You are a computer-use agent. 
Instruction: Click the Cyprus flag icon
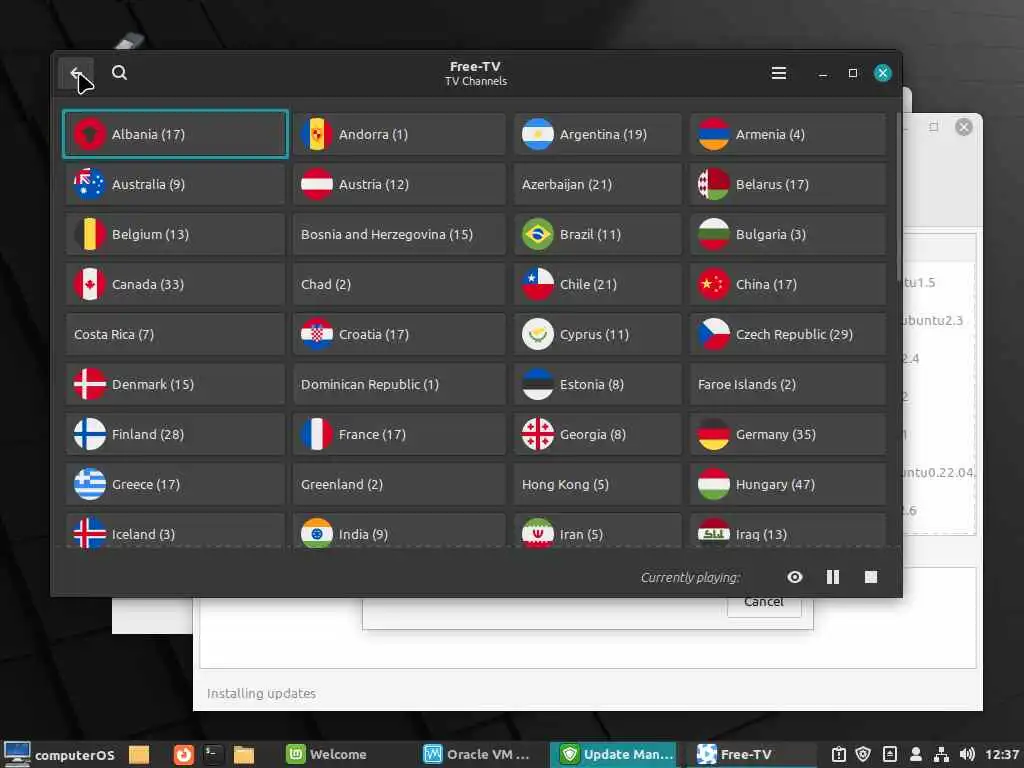(x=537, y=334)
